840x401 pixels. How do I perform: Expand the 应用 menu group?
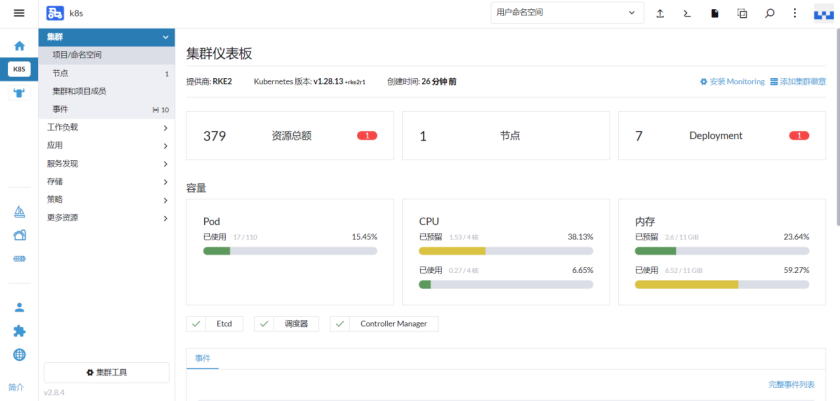[107, 146]
